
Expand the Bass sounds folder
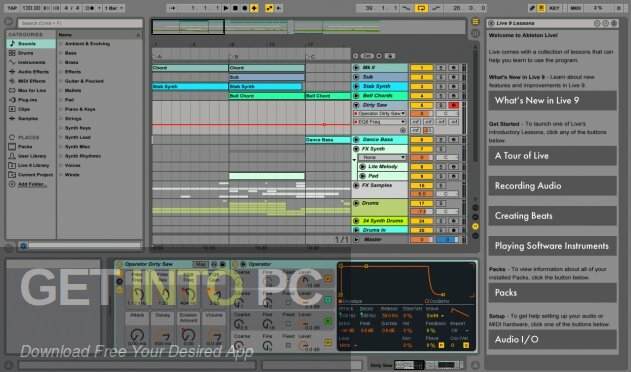point(61,53)
